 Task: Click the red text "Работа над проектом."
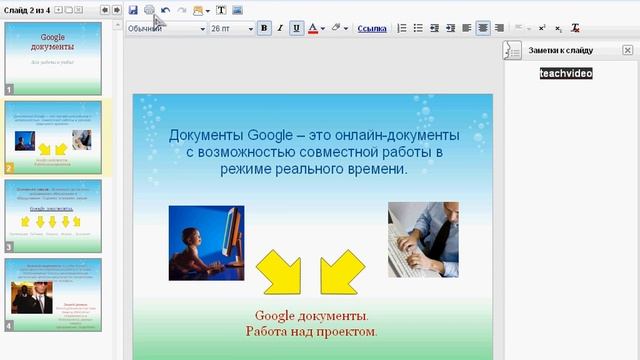coord(311,331)
